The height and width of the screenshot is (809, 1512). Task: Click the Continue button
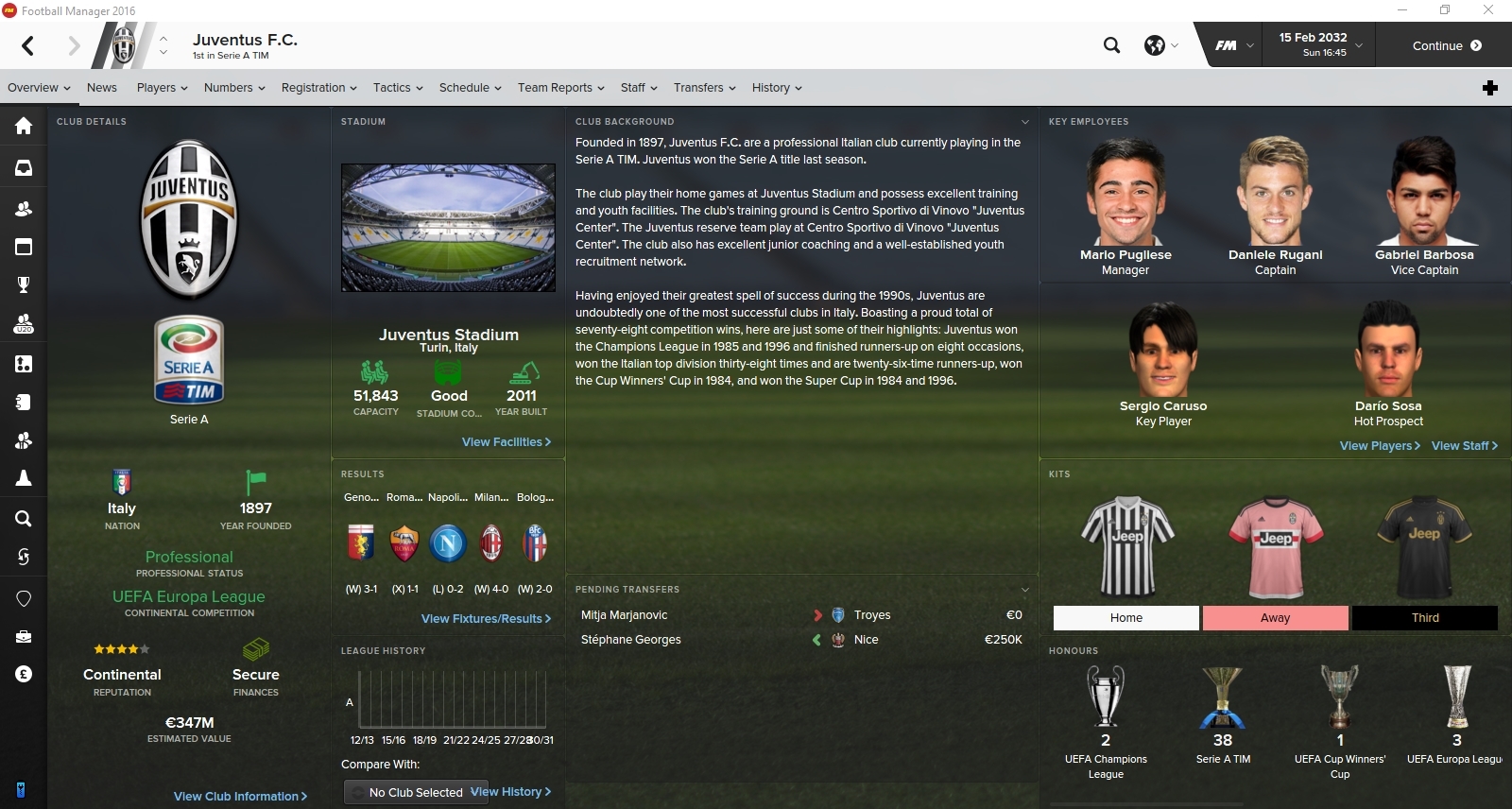1447,45
